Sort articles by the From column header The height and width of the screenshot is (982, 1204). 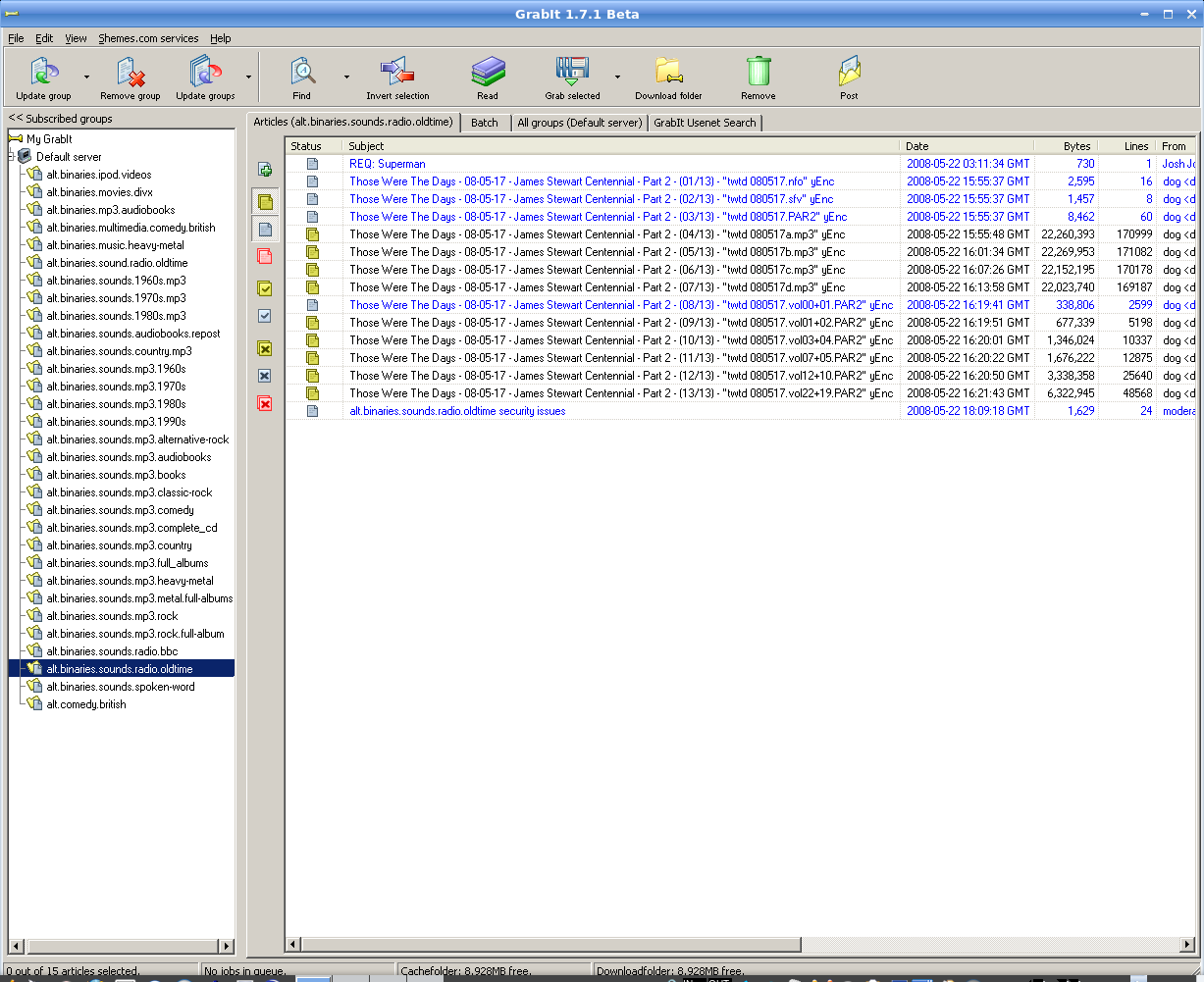pyautogui.click(x=1177, y=146)
